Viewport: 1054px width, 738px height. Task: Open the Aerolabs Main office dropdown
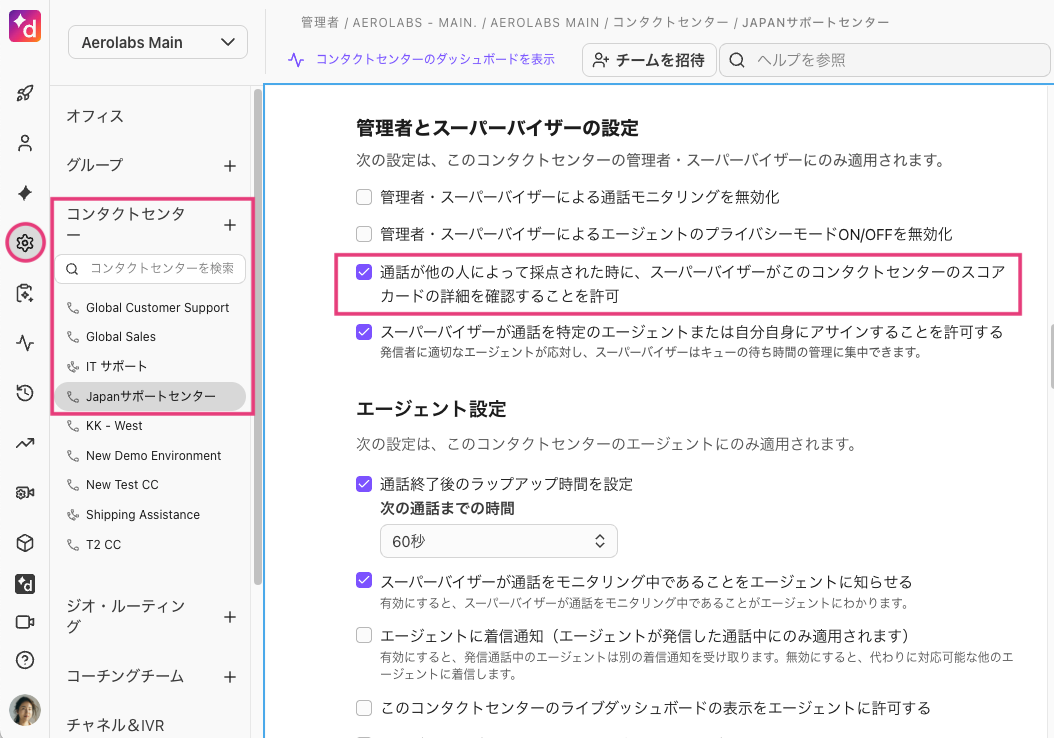pyautogui.click(x=158, y=42)
